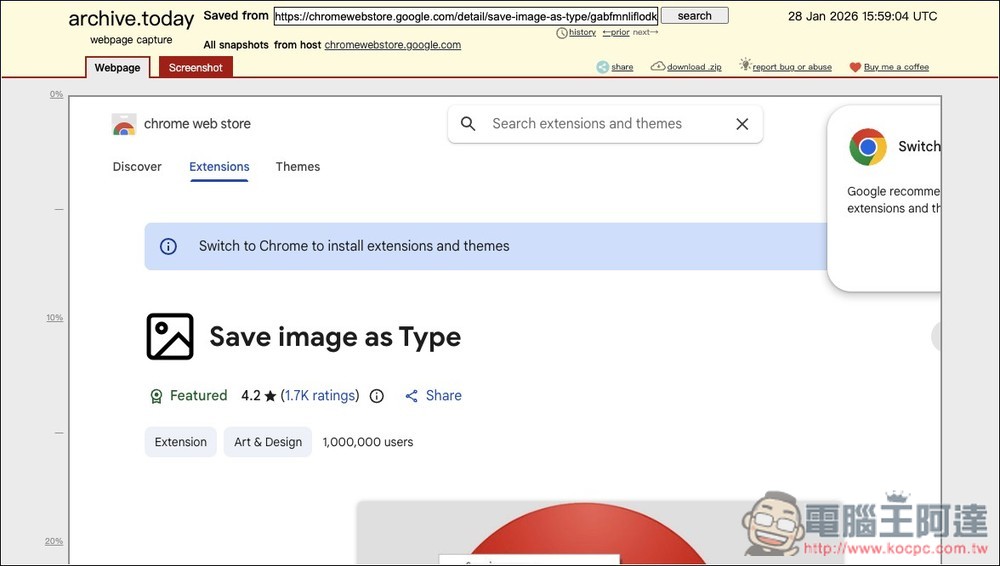Click Buy me a coffee link

pyautogui.click(x=896, y=67)
